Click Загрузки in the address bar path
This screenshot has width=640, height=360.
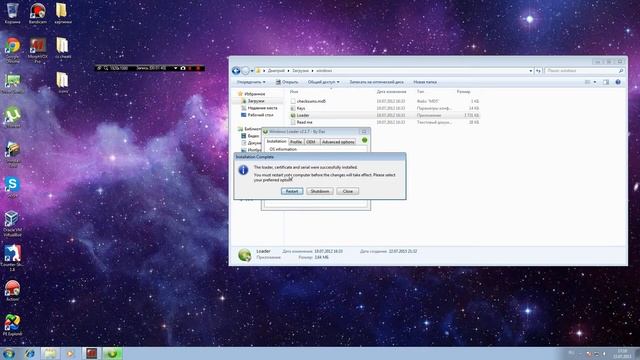(x=300, y=71)
